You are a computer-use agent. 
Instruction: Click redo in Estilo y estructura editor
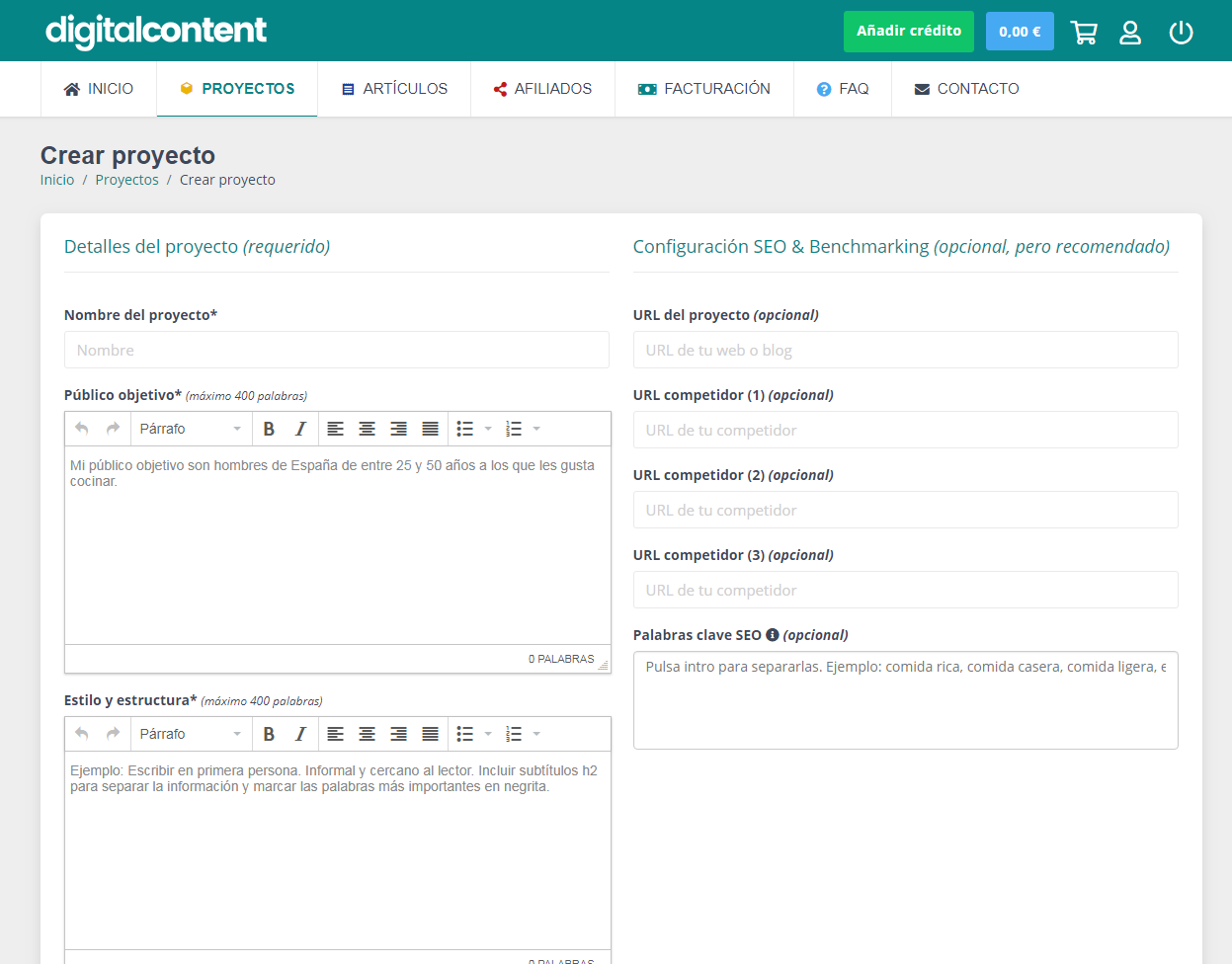[113, 734]
